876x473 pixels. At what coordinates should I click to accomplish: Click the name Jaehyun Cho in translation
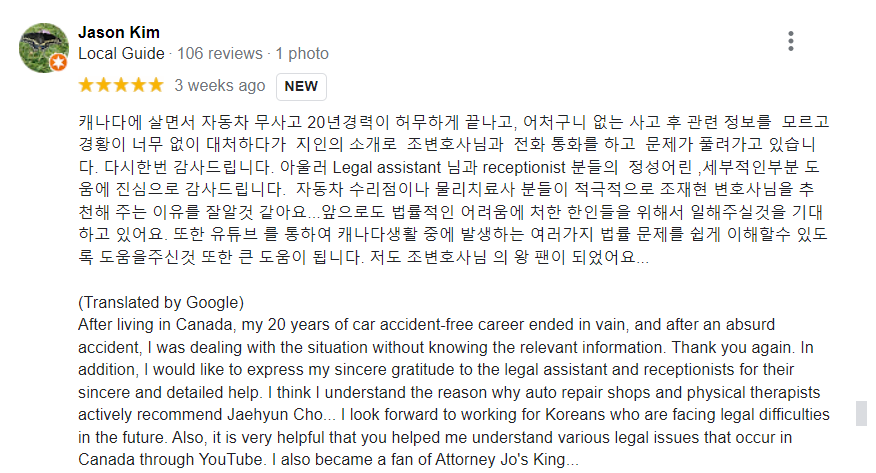(x=275, y=415)
